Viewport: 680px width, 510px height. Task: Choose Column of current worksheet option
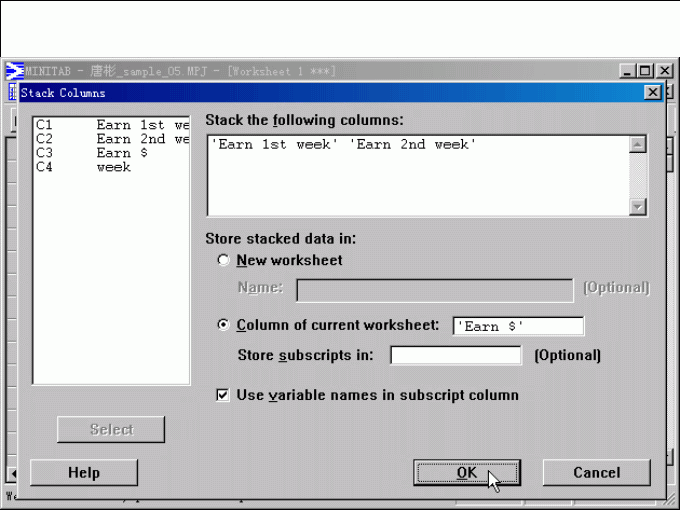(x=223, y=325)
